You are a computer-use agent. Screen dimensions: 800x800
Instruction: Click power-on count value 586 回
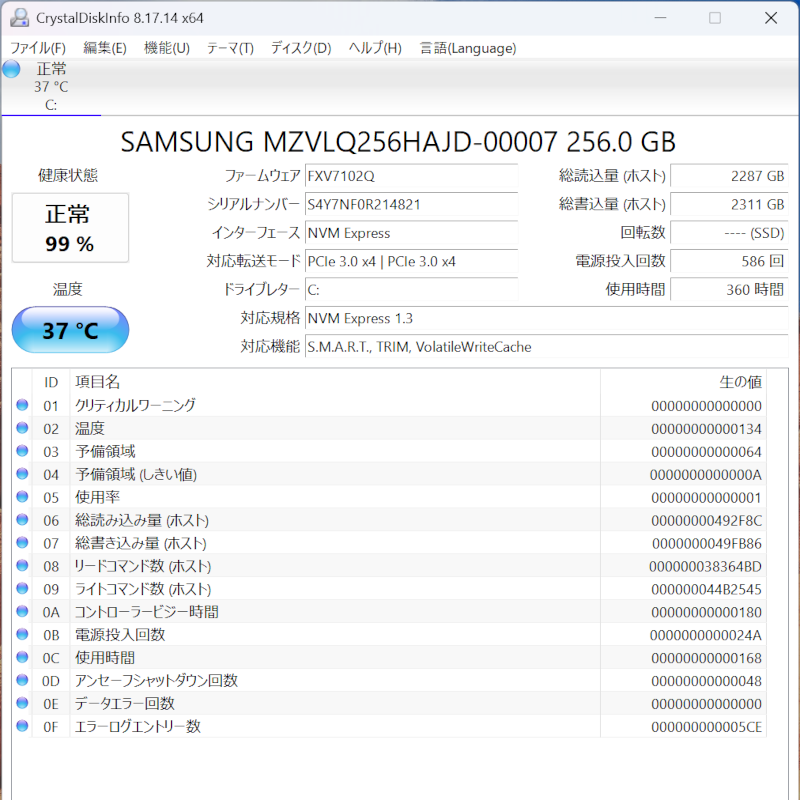pos(729,262)
